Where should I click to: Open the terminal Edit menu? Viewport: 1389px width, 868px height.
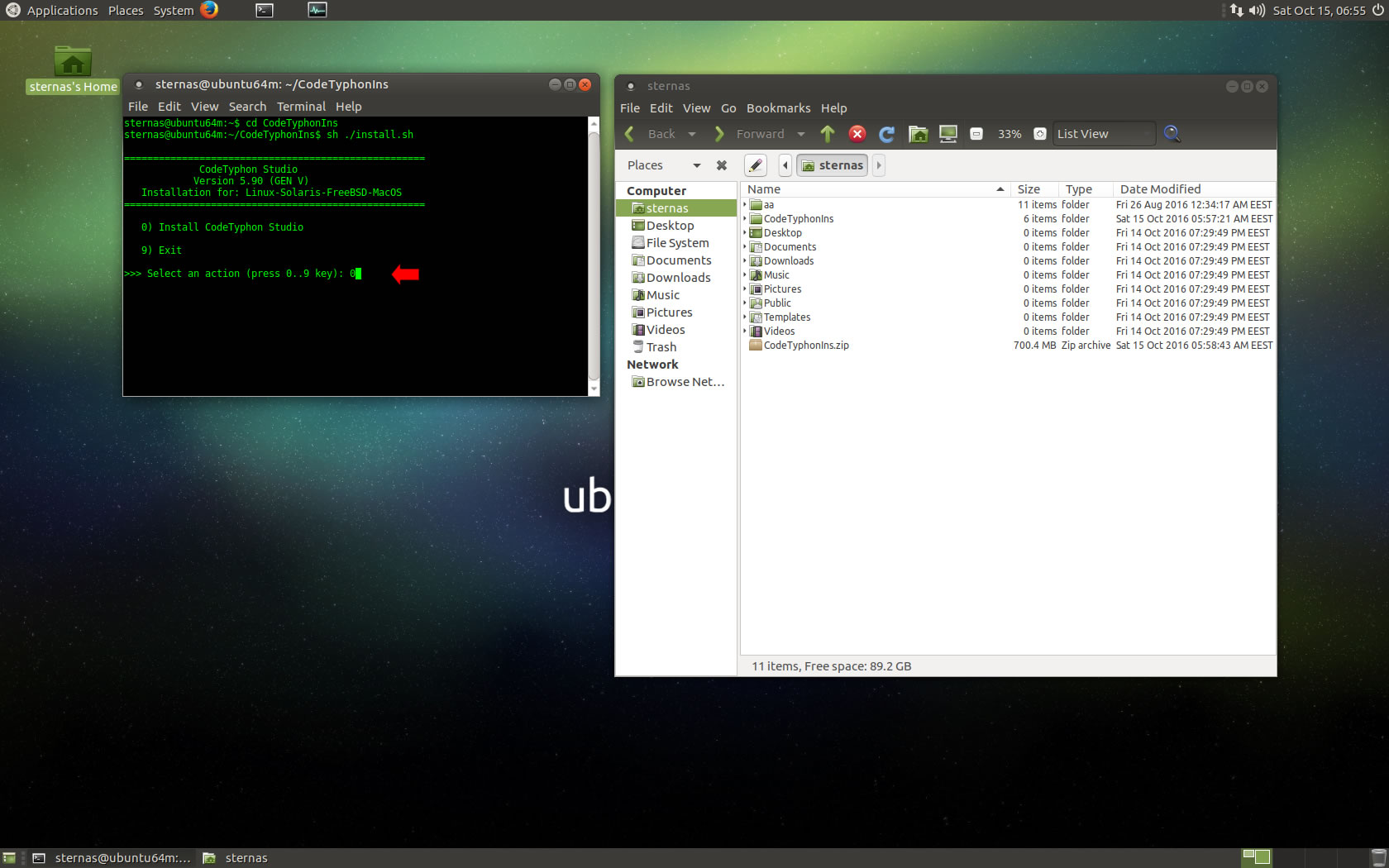[x=169, y=107]
